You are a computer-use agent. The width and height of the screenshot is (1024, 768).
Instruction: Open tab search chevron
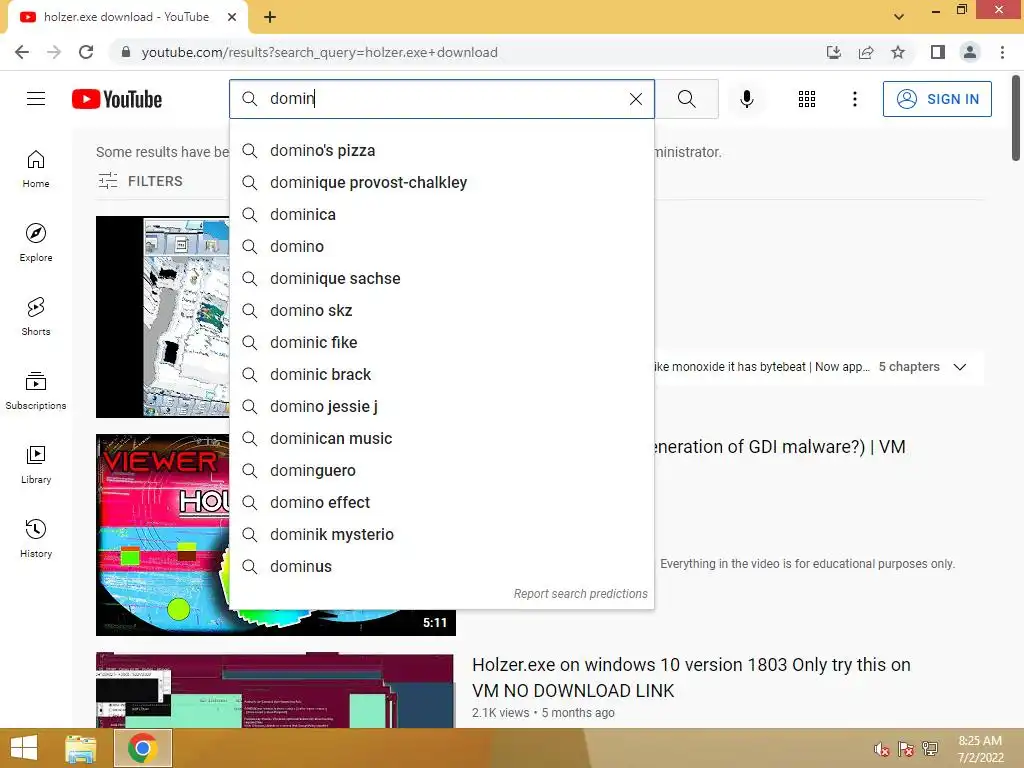899,17
